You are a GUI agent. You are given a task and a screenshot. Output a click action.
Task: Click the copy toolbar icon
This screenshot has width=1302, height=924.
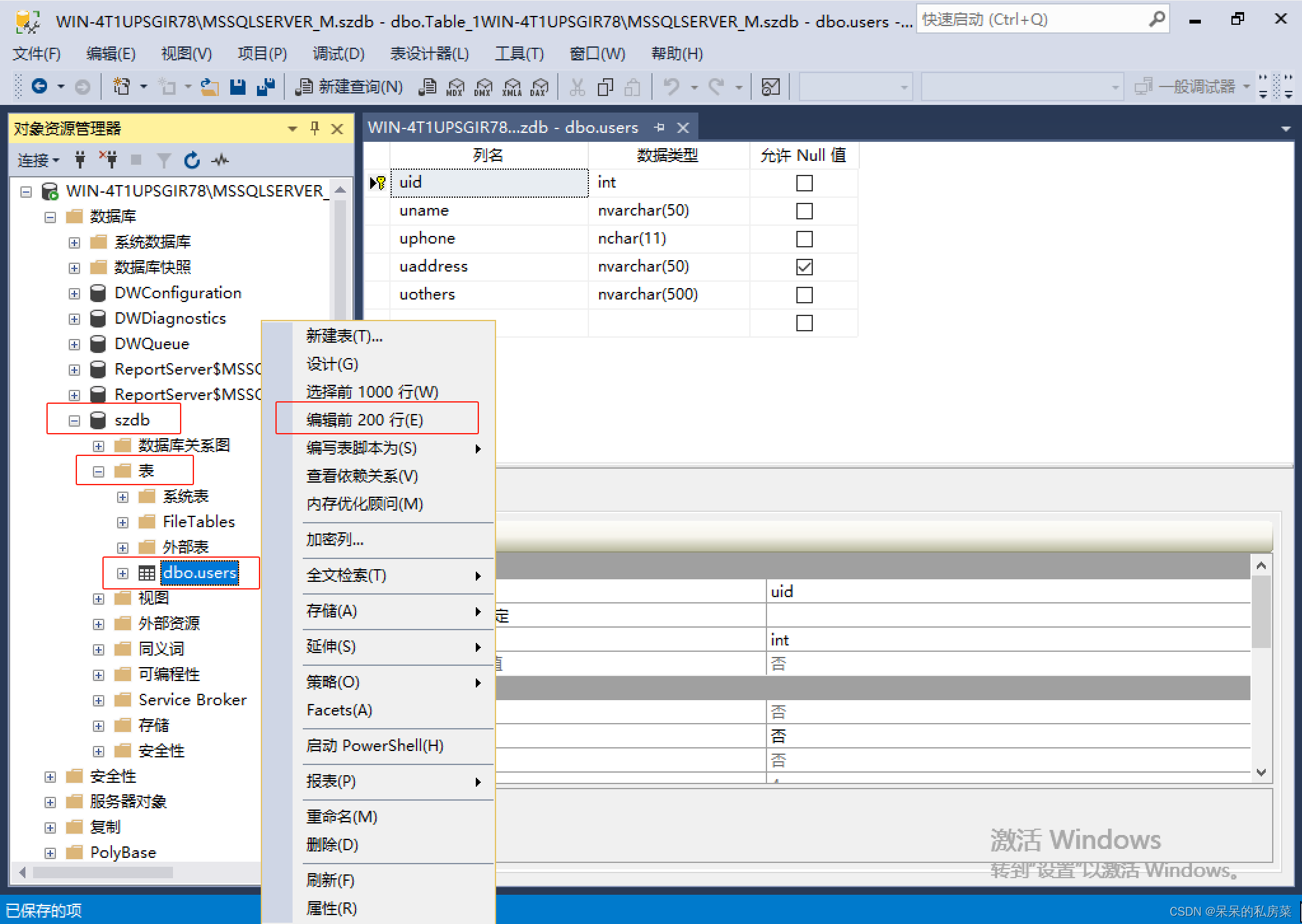point(605,86)
